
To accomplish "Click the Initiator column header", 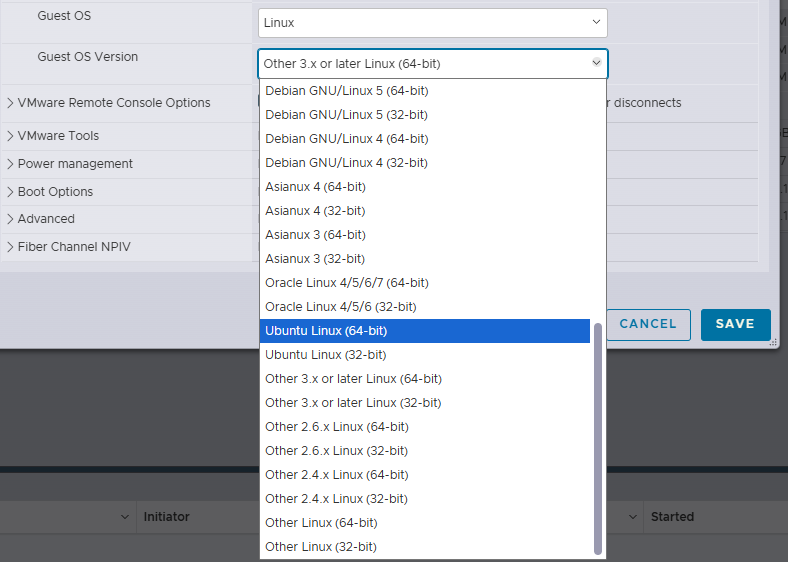I will [166, 517].
